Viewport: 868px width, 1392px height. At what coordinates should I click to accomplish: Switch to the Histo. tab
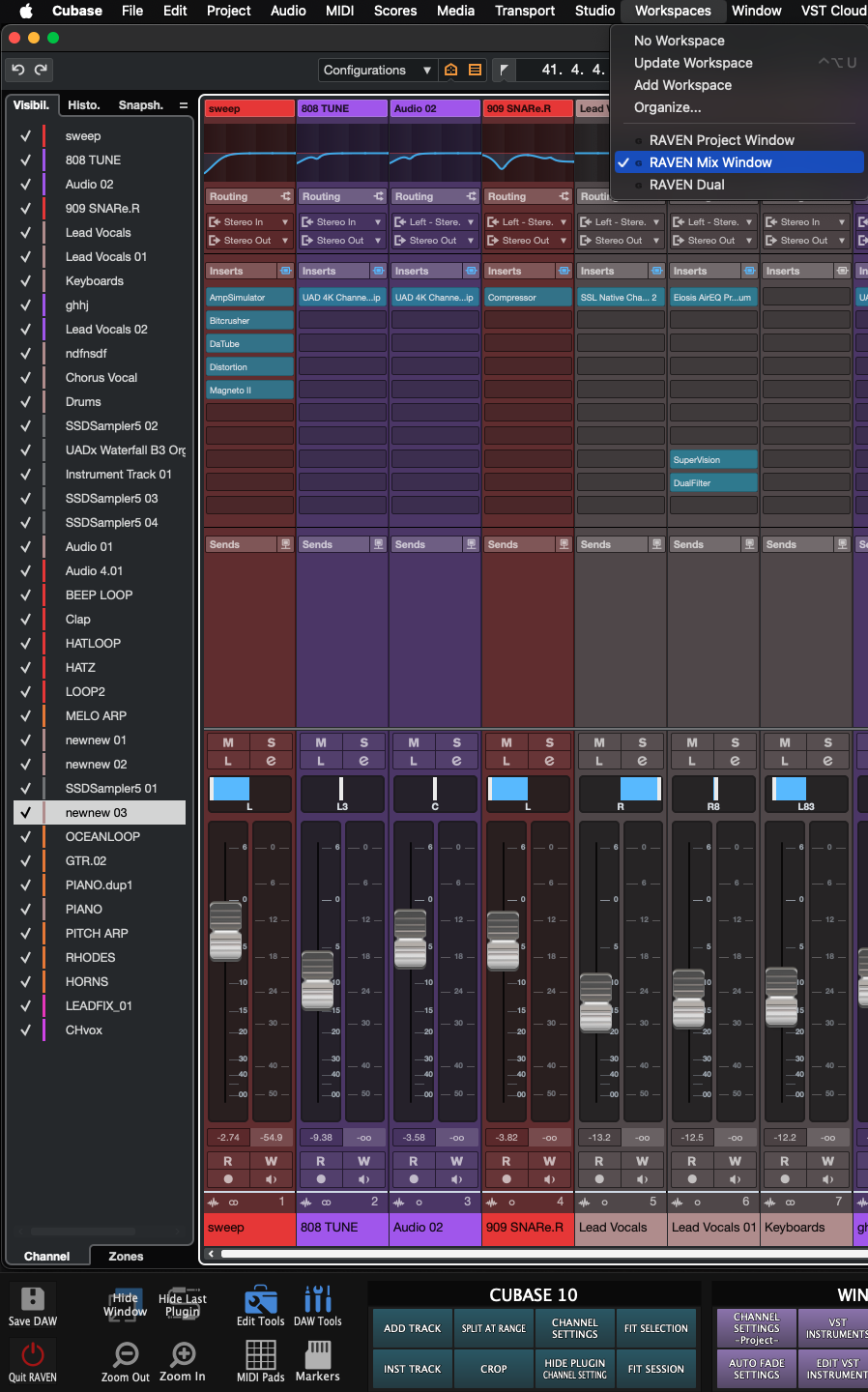(83, 105)
